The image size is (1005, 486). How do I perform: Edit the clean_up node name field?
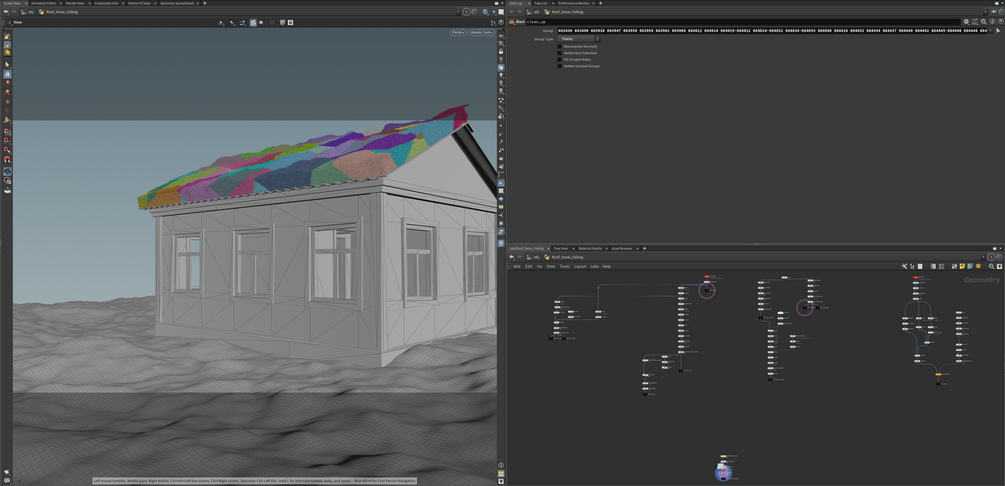coord(743,22)
